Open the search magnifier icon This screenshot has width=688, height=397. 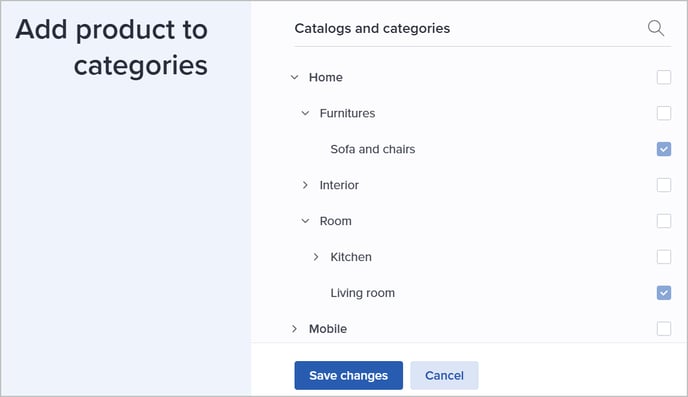[656, 29]
